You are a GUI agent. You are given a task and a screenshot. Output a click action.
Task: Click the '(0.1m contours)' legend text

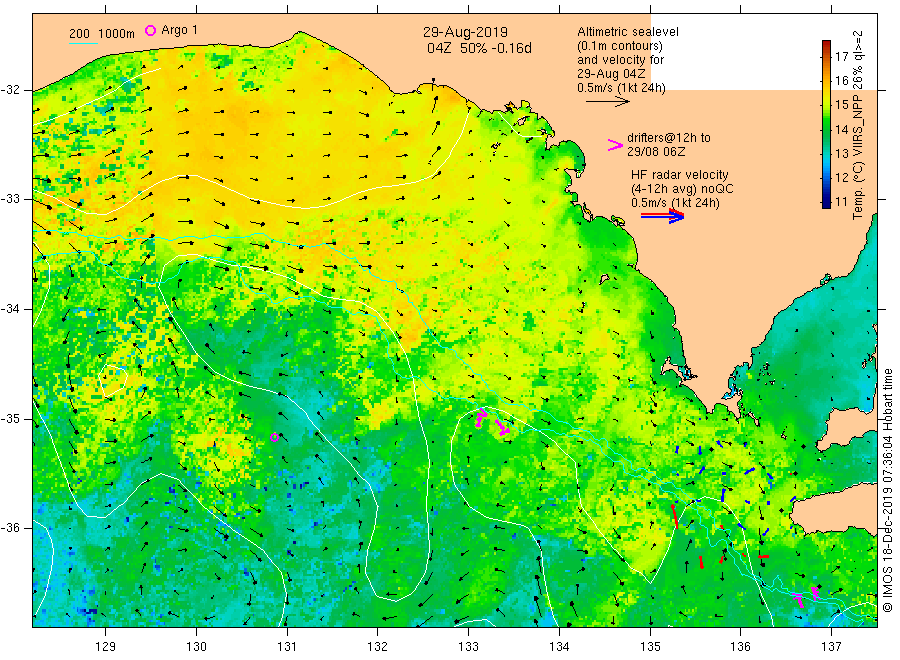click(620, 46)
